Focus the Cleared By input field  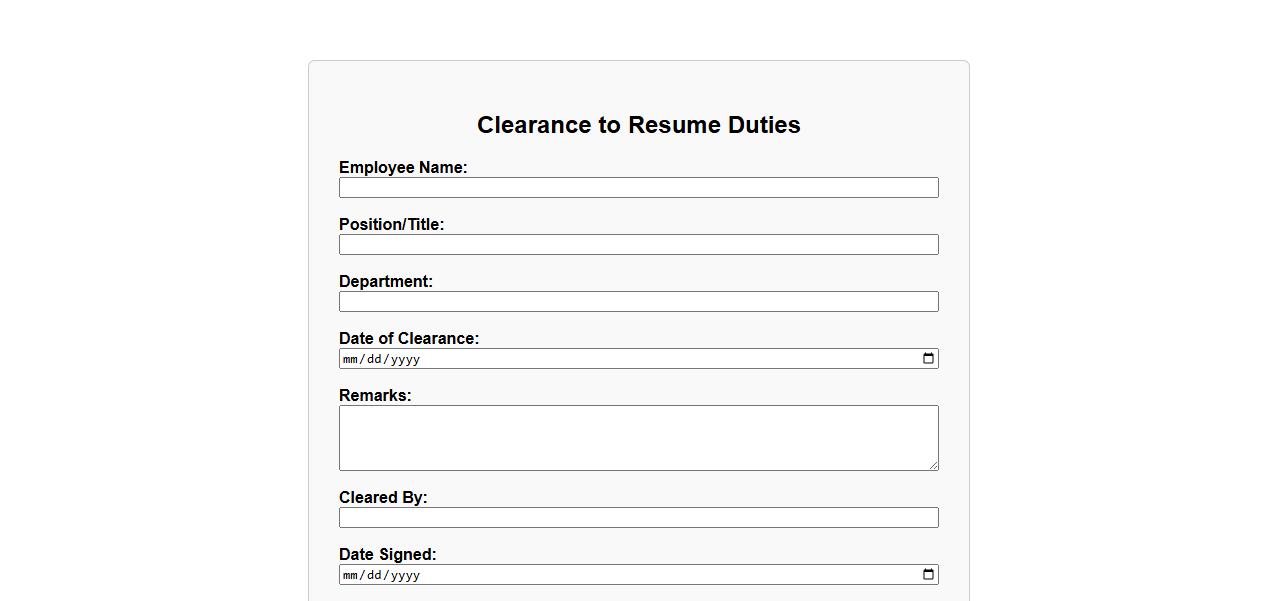(x=638, y=518)
